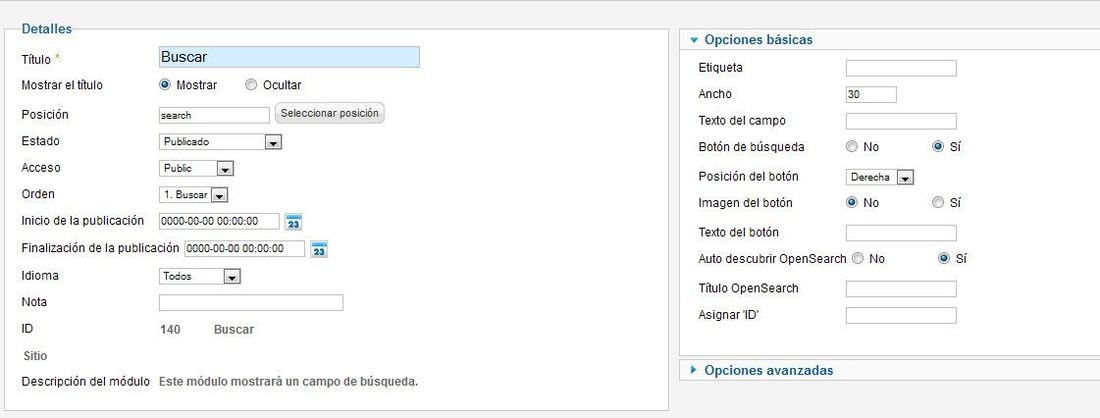This screenshot has width=1100, height=418.
Task: Open calendar for Finalización de la publicación
Action: pyautogui.click(x=319, y=249)
